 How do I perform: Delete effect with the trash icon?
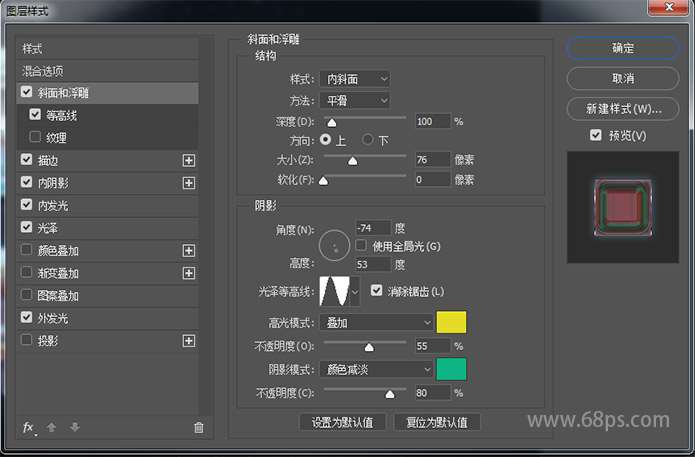point(198,427)
